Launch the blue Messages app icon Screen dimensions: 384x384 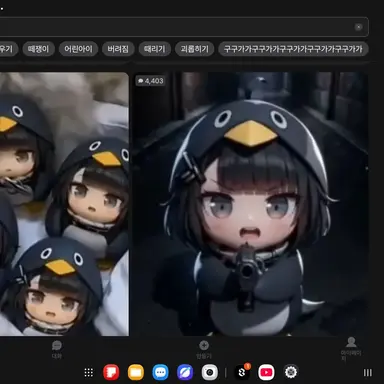[x=160, y=372]
